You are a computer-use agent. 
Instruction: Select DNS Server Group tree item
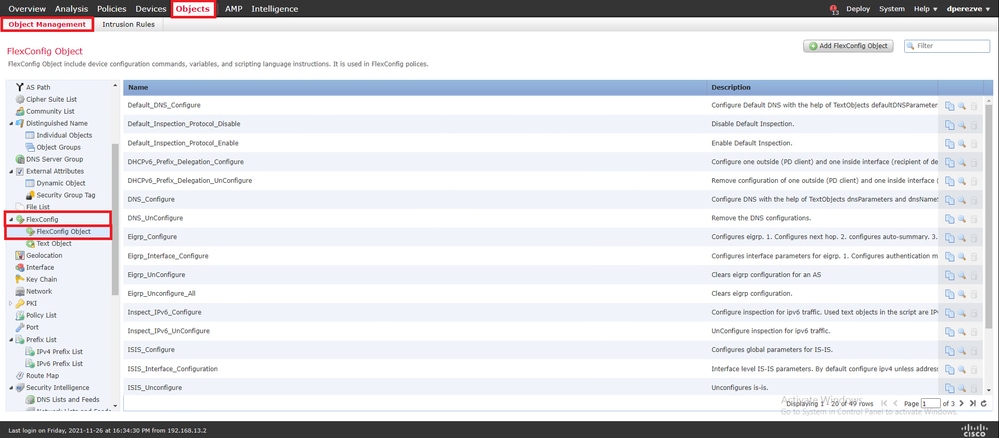(x=55, y=159)
